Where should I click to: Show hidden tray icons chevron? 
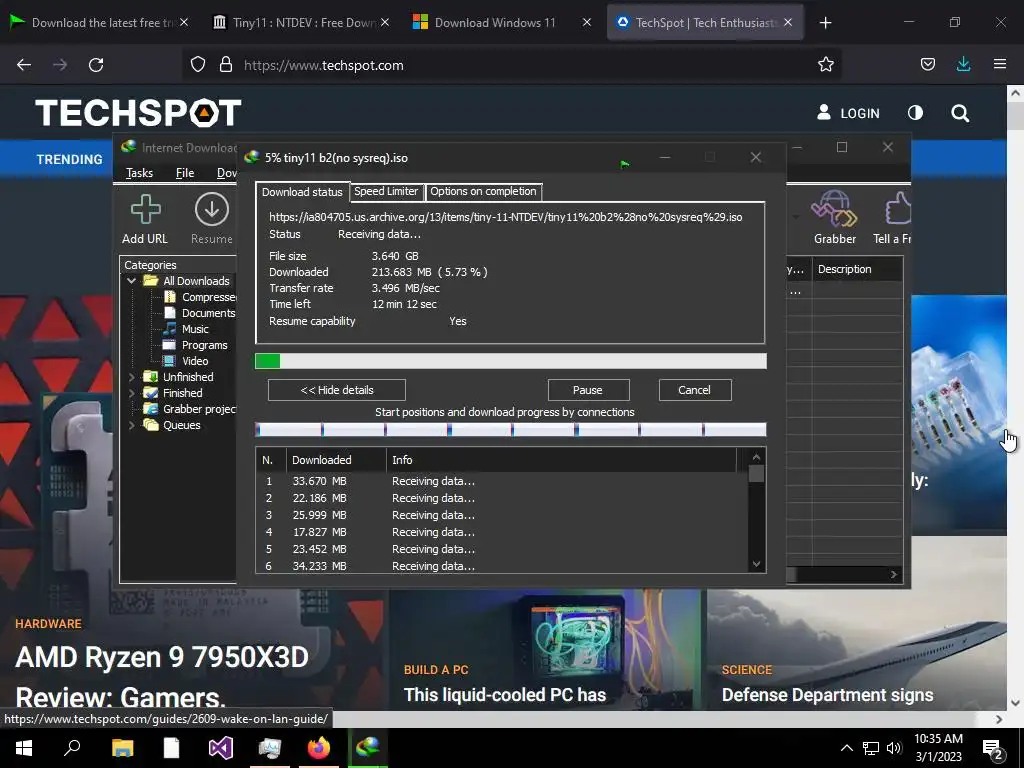[x=846, y=748]
